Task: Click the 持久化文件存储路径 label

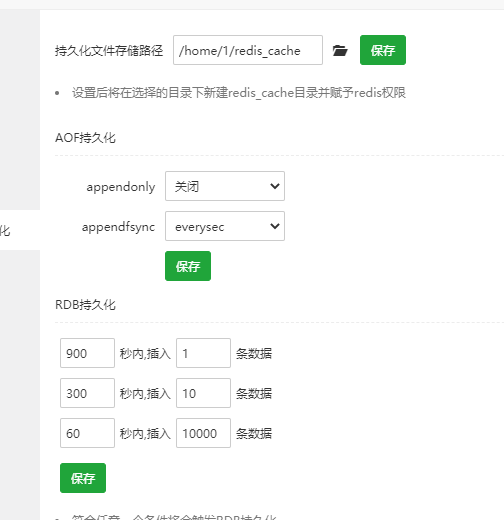Action: [x=109, y=51]
